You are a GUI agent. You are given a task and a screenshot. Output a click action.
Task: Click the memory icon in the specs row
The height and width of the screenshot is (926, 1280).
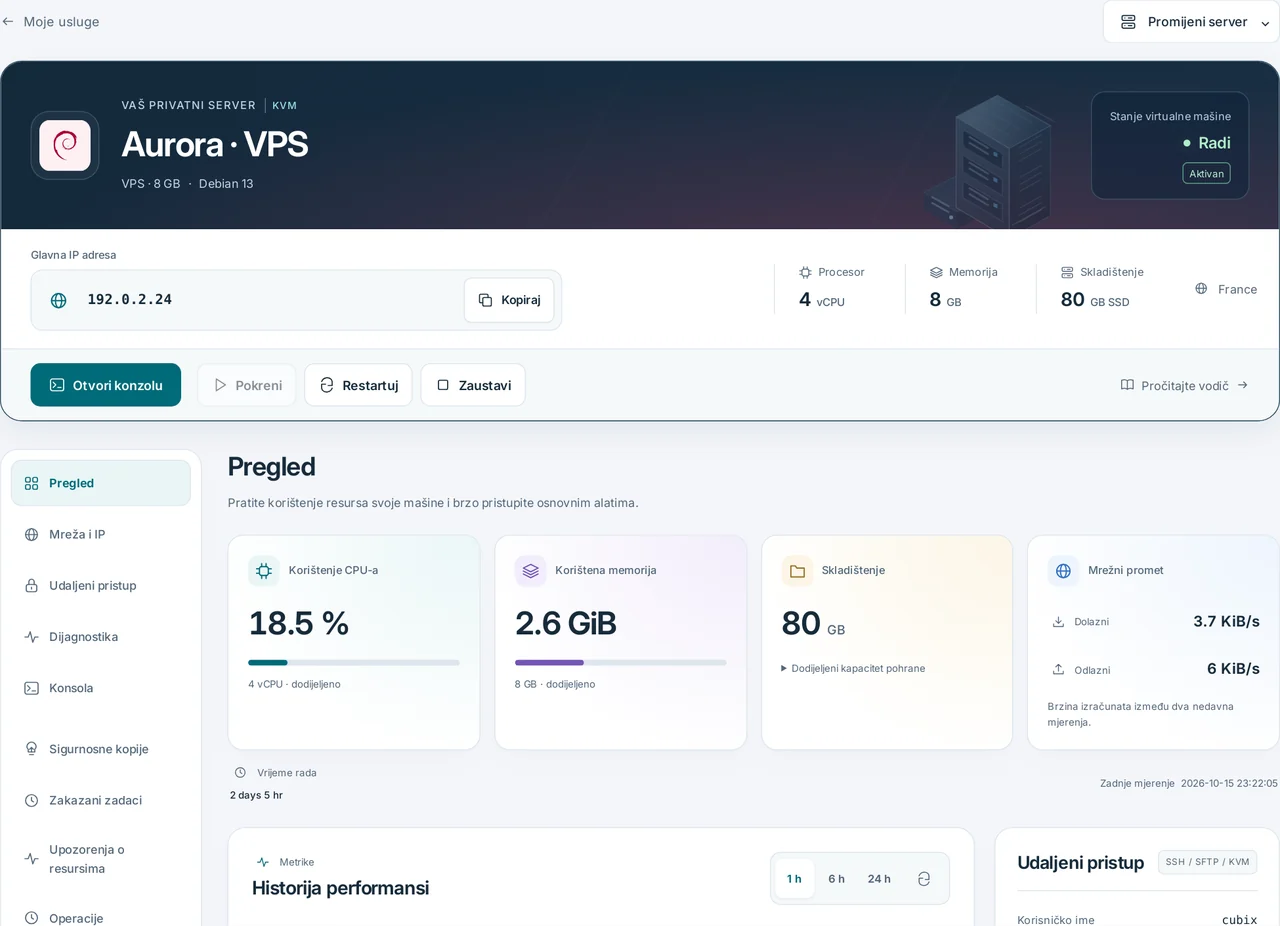(936, 272)
